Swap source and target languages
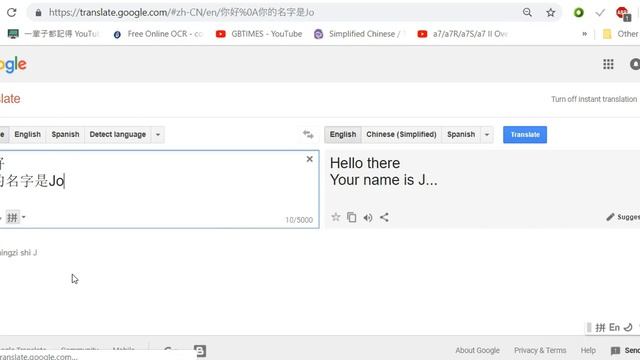This screenshot has height=360, width=640. point(308,134)
